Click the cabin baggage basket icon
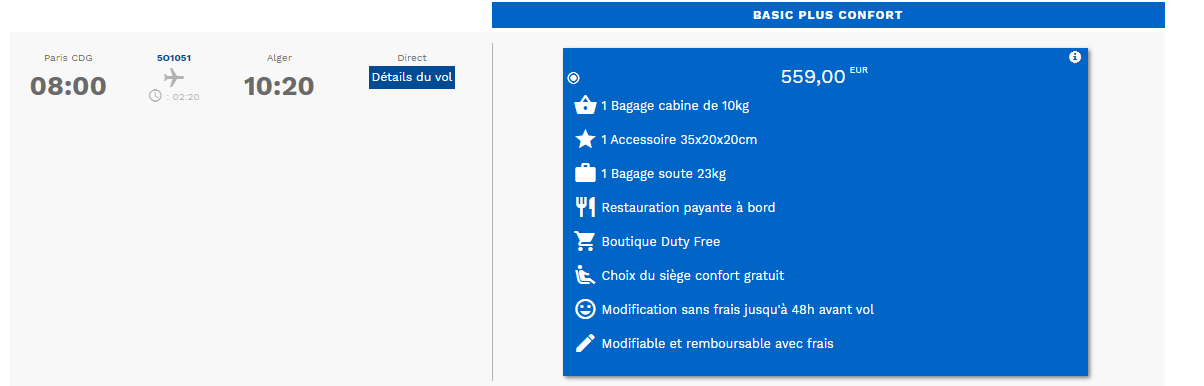The width and height of the screenshot is (1204, 386). [x=585, y=105]
